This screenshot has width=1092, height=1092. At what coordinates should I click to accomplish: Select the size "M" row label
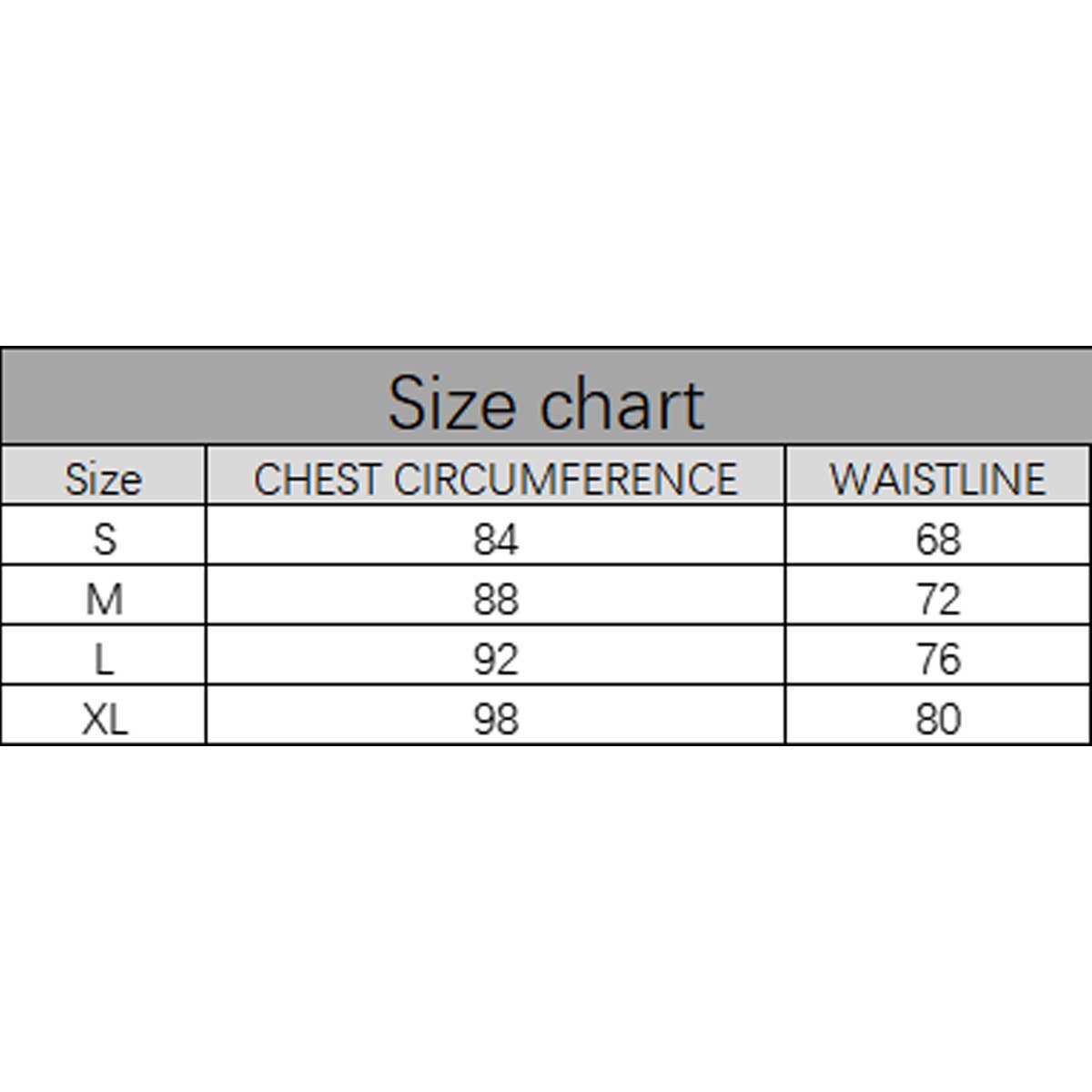[104, 599]
